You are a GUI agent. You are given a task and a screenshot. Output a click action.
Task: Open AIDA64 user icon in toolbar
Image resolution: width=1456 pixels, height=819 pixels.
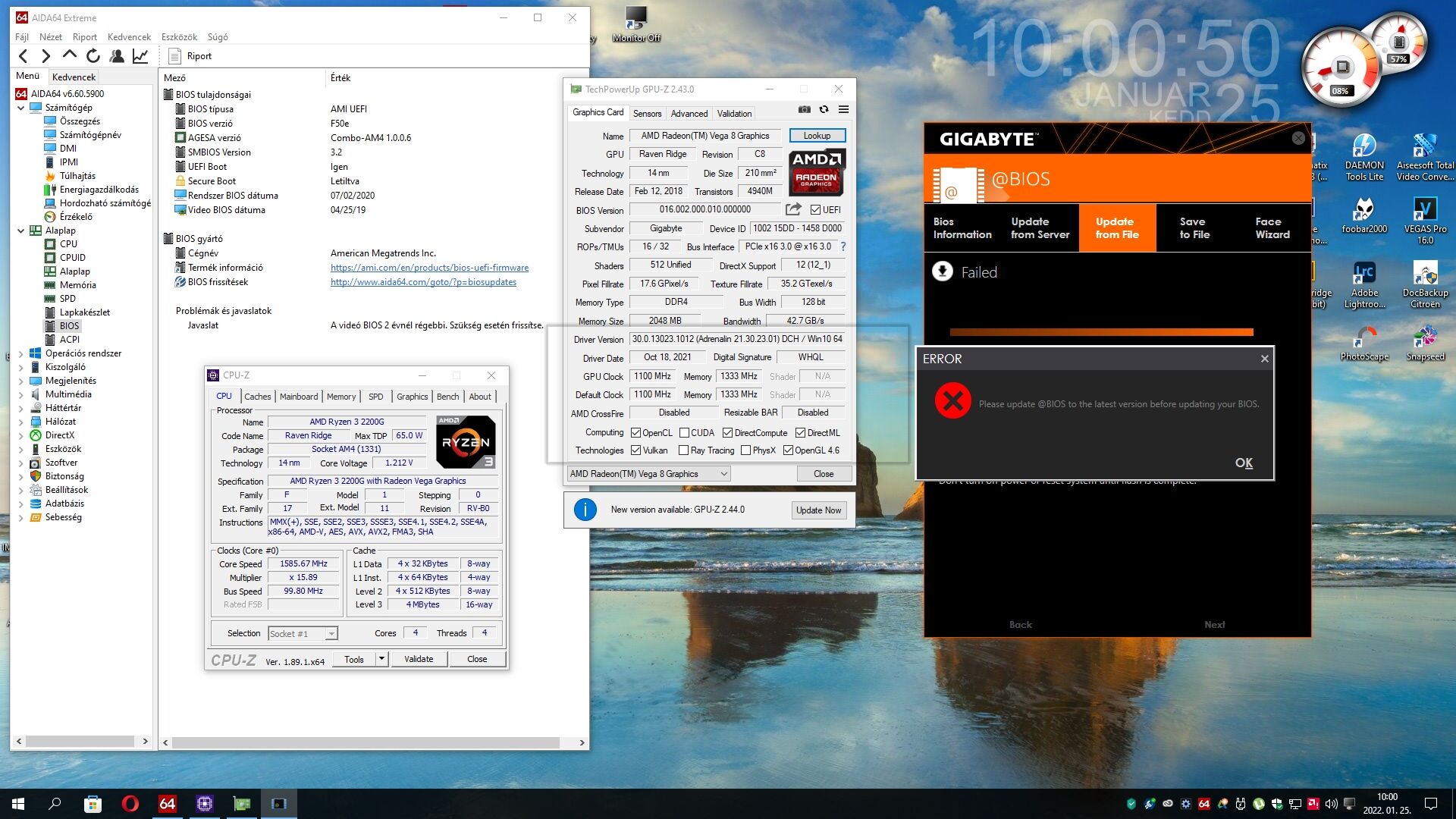(117, 56)
